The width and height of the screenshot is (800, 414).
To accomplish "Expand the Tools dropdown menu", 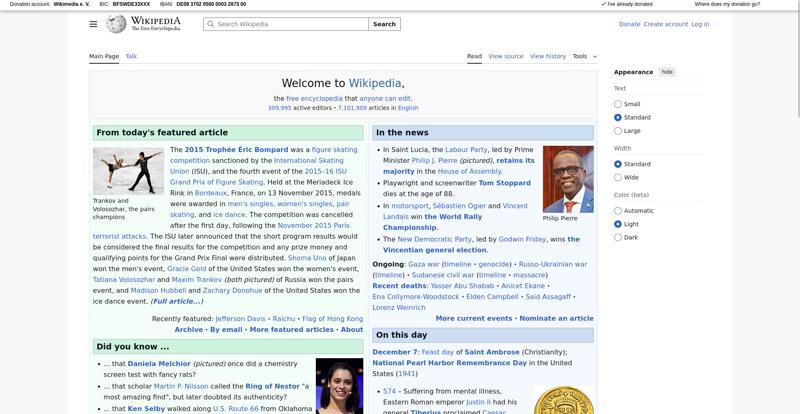I will click(x=583, y=56).
